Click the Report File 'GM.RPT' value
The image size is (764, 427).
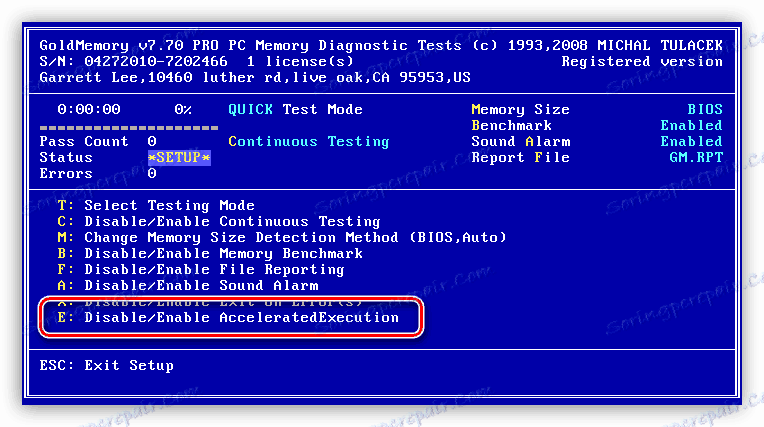coord(696,158)
